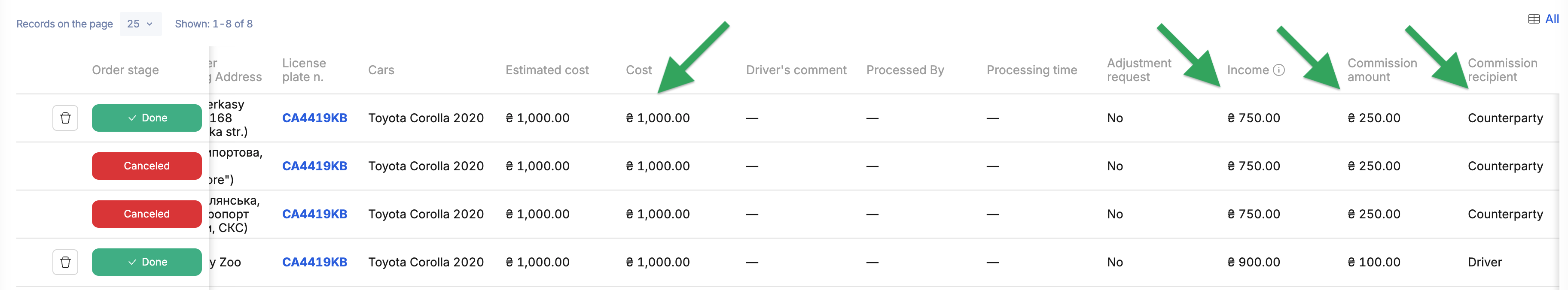
Task: Click trash icon beside Zoo address row
Action: [65, 262]
